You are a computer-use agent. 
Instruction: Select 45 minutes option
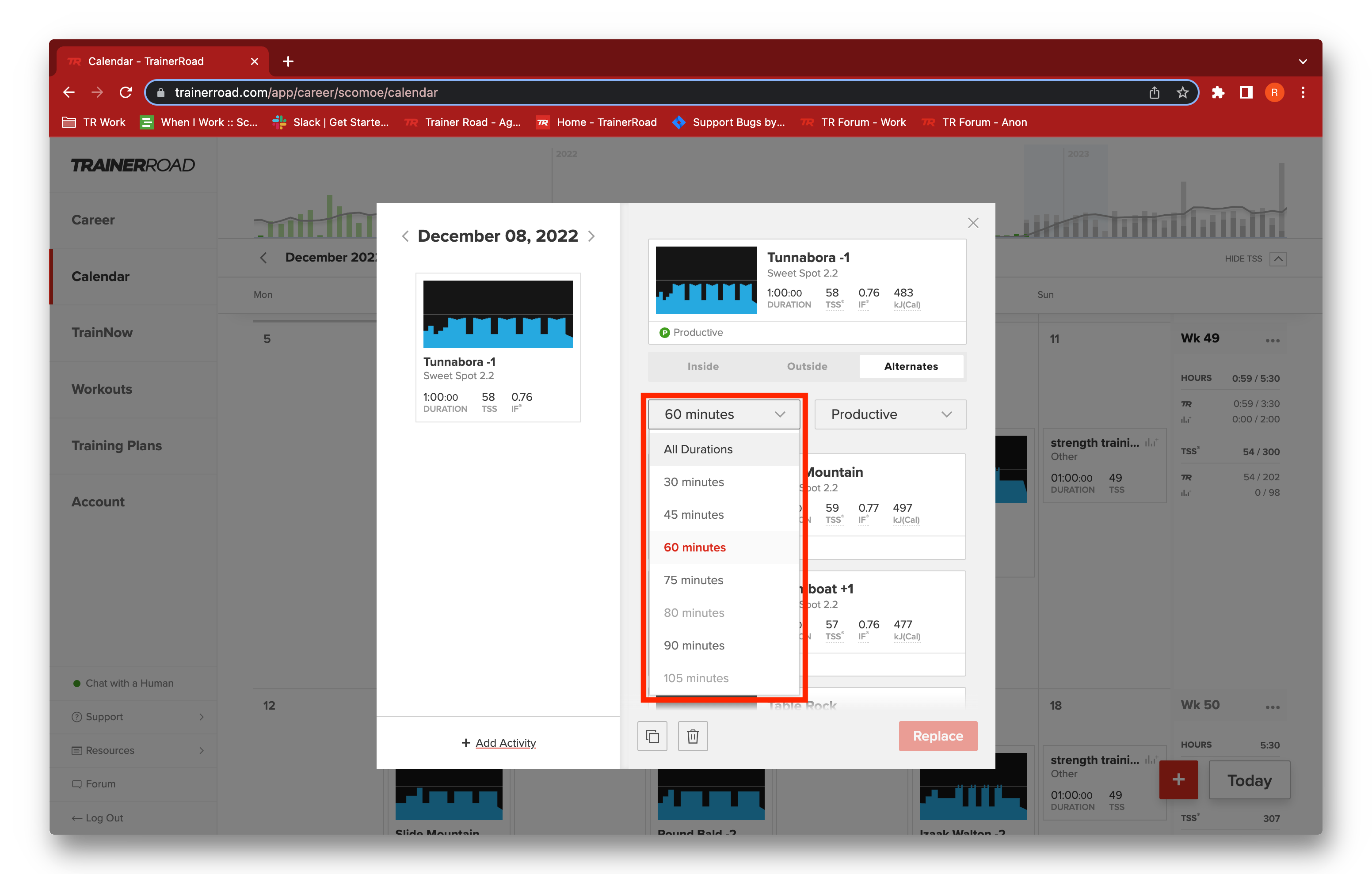tap(724, 514)
